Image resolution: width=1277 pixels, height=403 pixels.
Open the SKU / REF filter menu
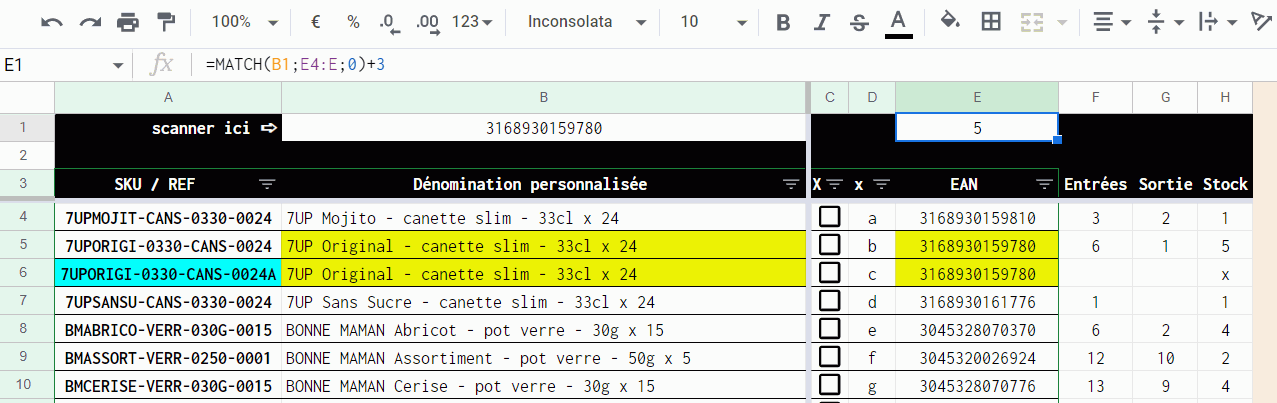pos(267,184)
